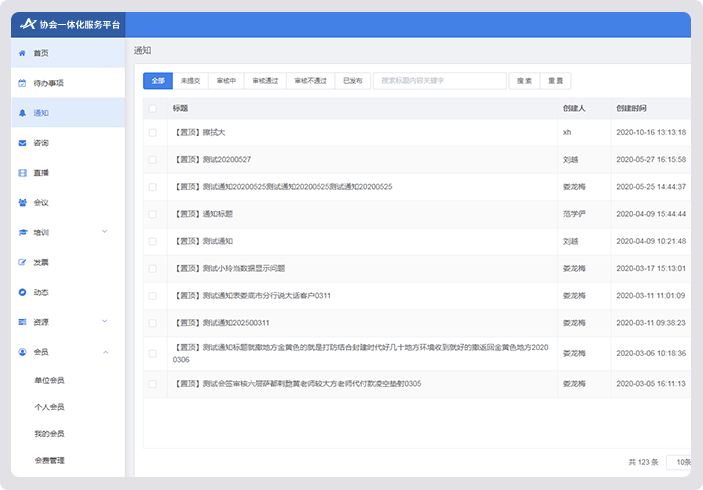Click the 直播 film icon
Image resolution: width=703 pixels, height=490 pixels.
pyautogui.click(x=22, y=173)
